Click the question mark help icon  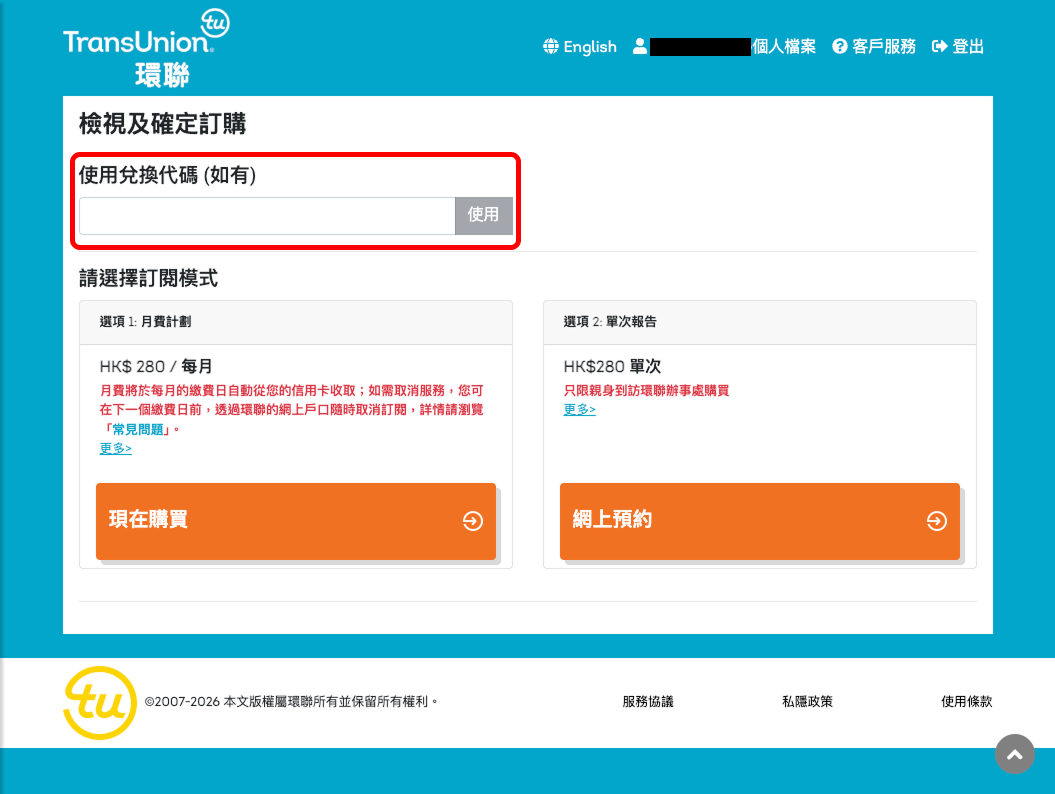[840, 46]
